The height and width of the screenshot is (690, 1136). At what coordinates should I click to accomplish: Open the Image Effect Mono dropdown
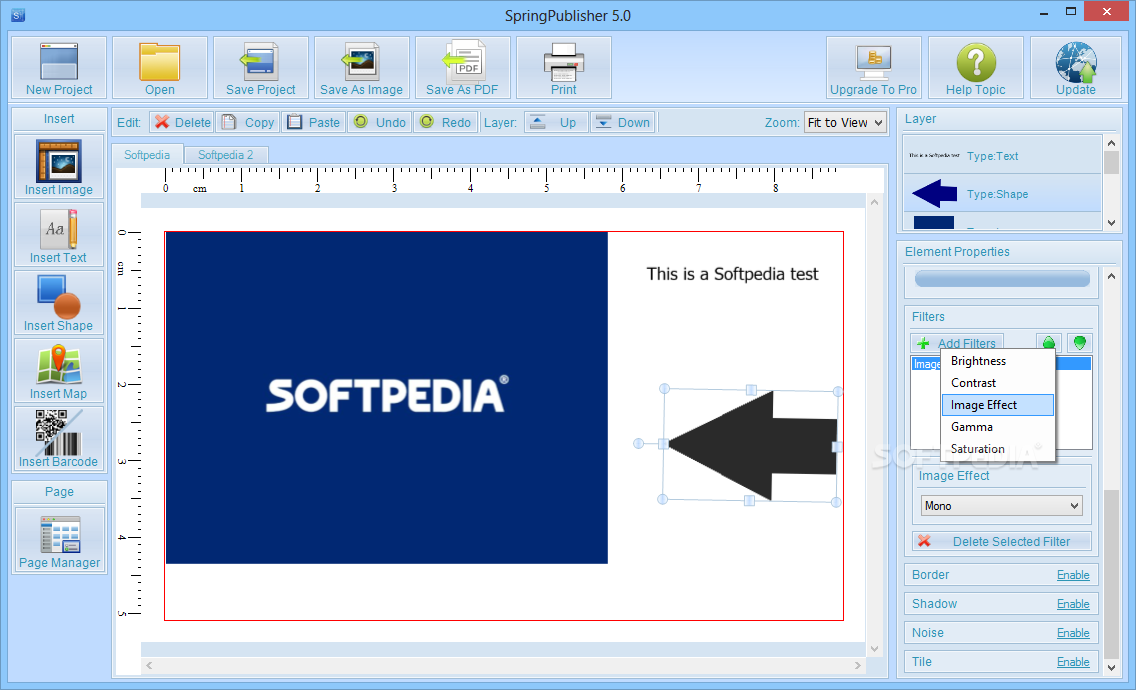tap(1001, 506)
